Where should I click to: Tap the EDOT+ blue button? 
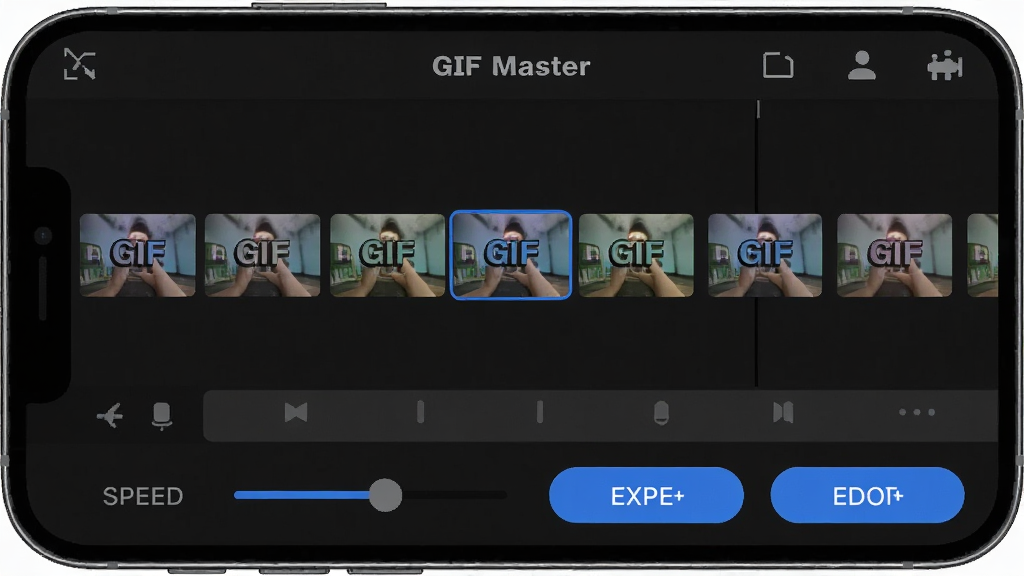[867, 495]
